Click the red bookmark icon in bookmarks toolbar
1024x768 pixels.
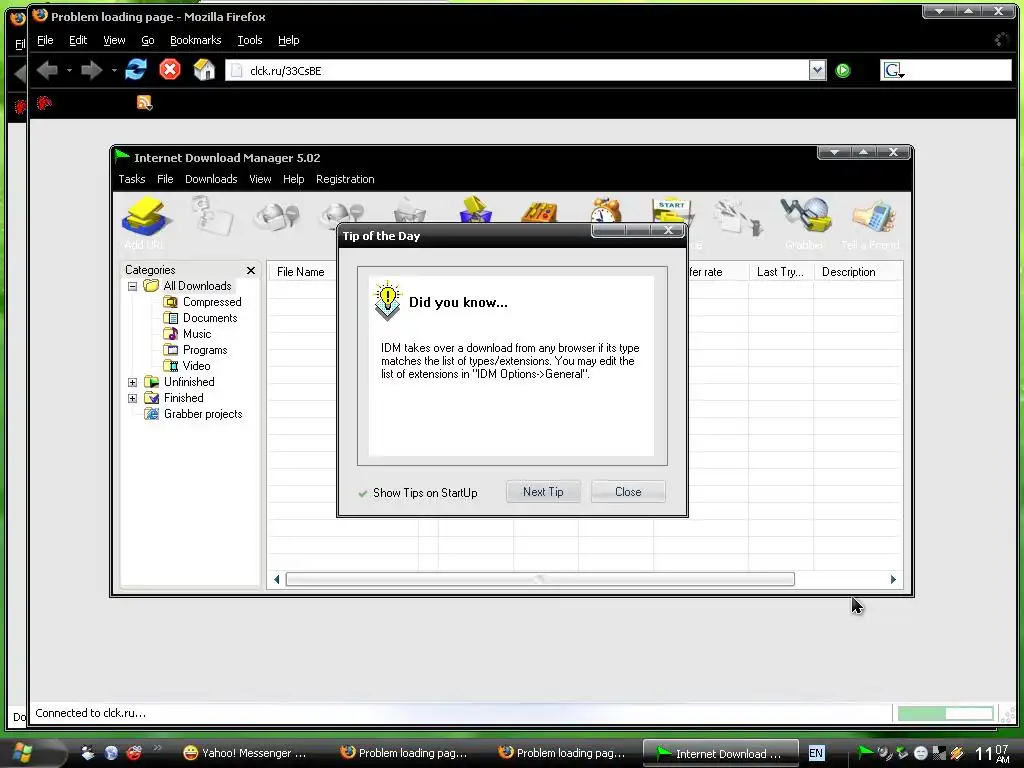pyautogui.click(x=44, y=103)
